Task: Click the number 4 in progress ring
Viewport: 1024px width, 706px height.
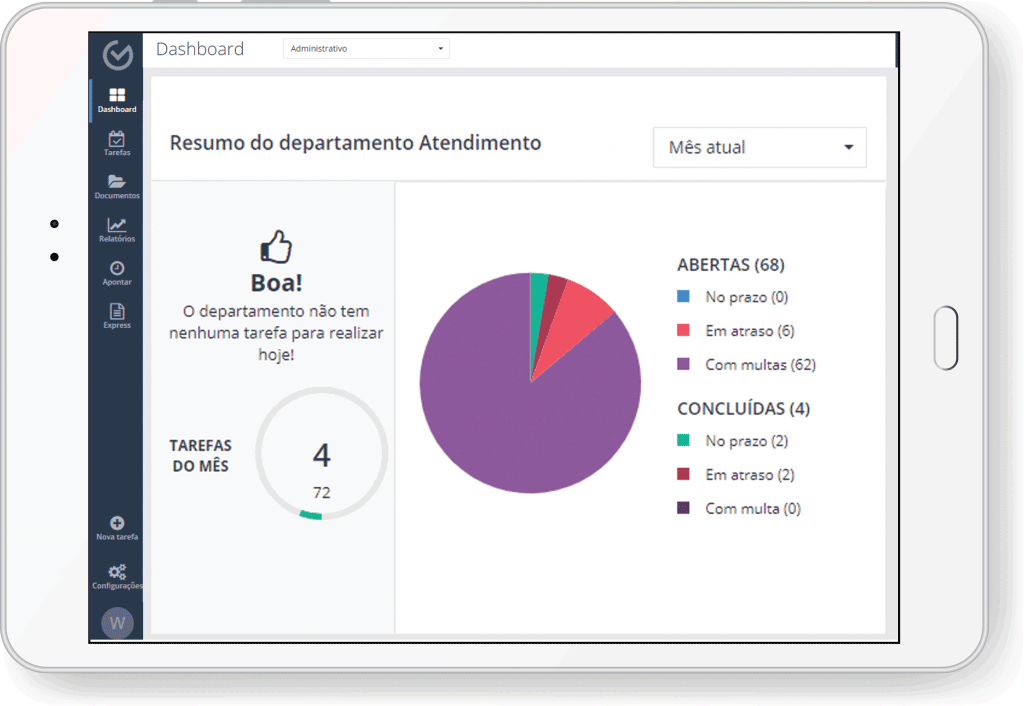Action: point(321,455)
